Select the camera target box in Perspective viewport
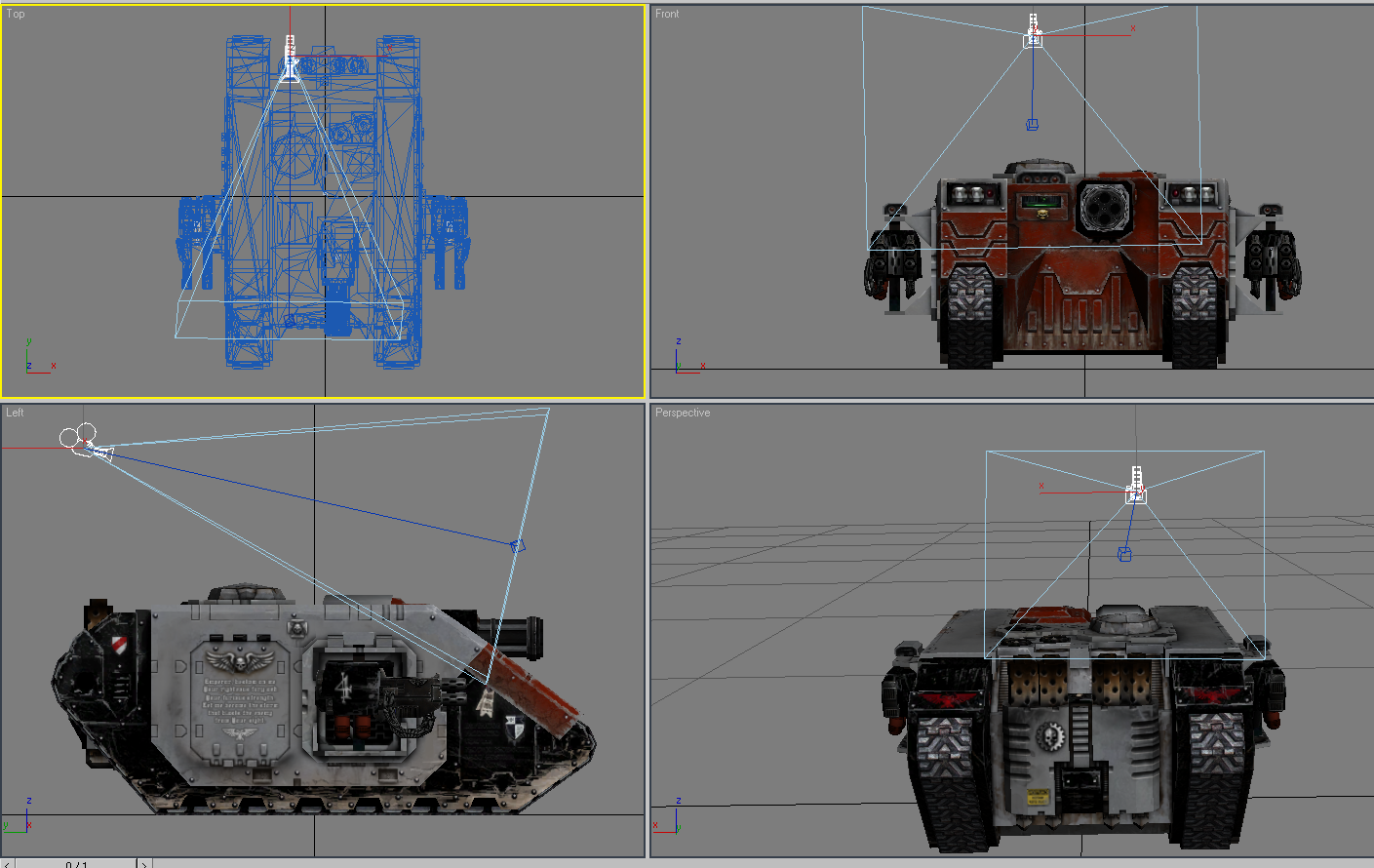 (x=1124, y=554)
